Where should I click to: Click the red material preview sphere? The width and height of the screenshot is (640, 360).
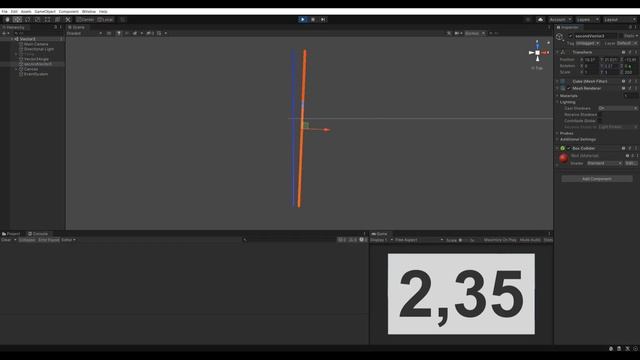click(x=564, y=158)
